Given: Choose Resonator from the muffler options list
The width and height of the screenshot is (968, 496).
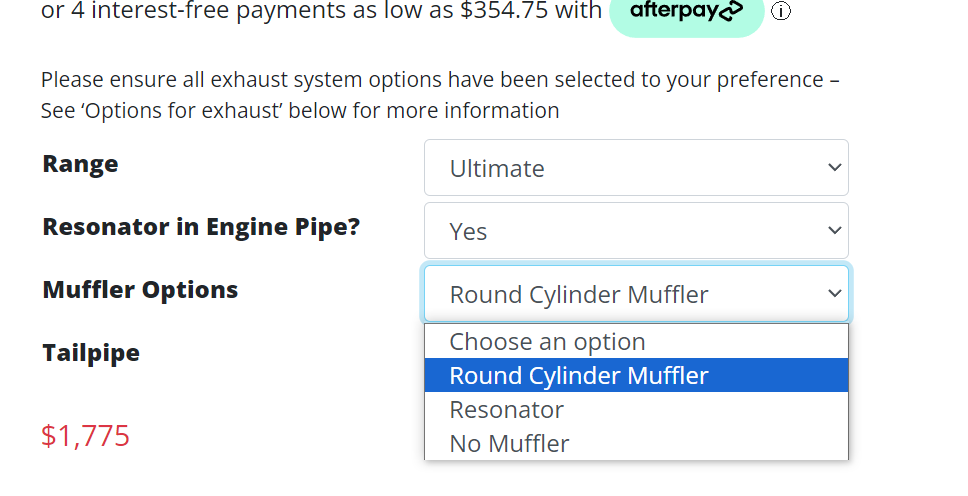Looking at the screenshot, I should point(507,410).
